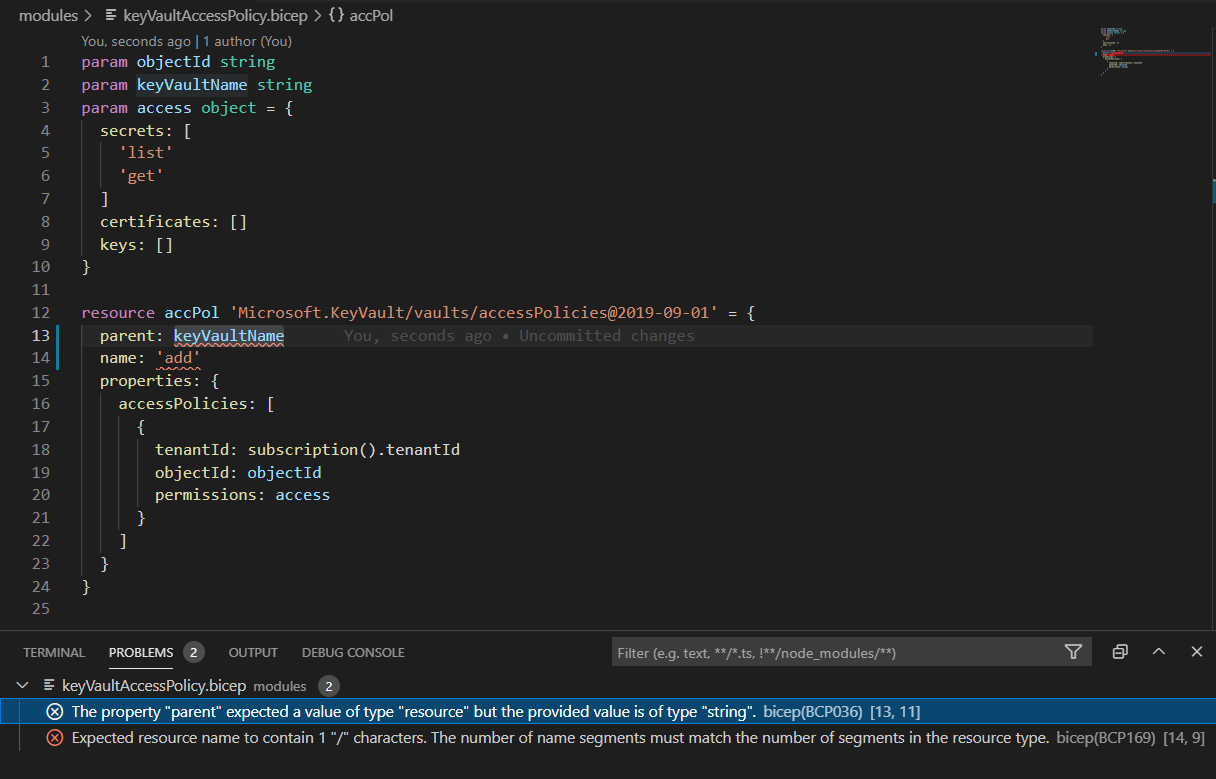Select the red error icon of the BCP036 problem
Viewport: 1216px width, 779px height.
(55, 712)
